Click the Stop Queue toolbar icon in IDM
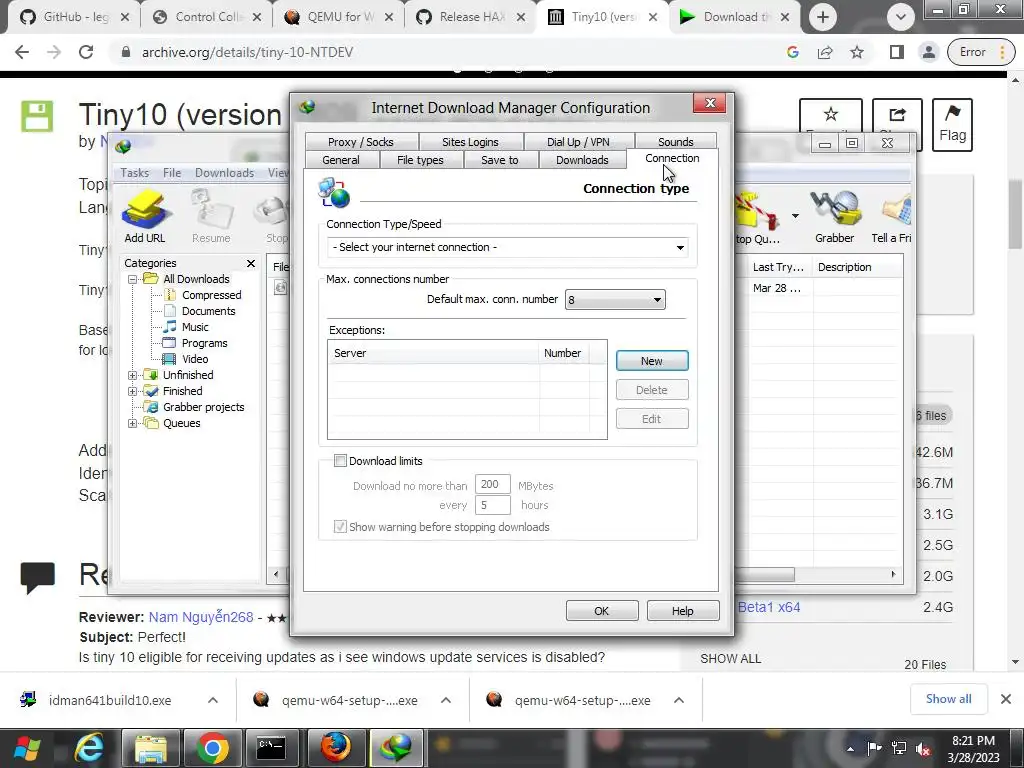 pyautogui.click(x=758, y=216)
